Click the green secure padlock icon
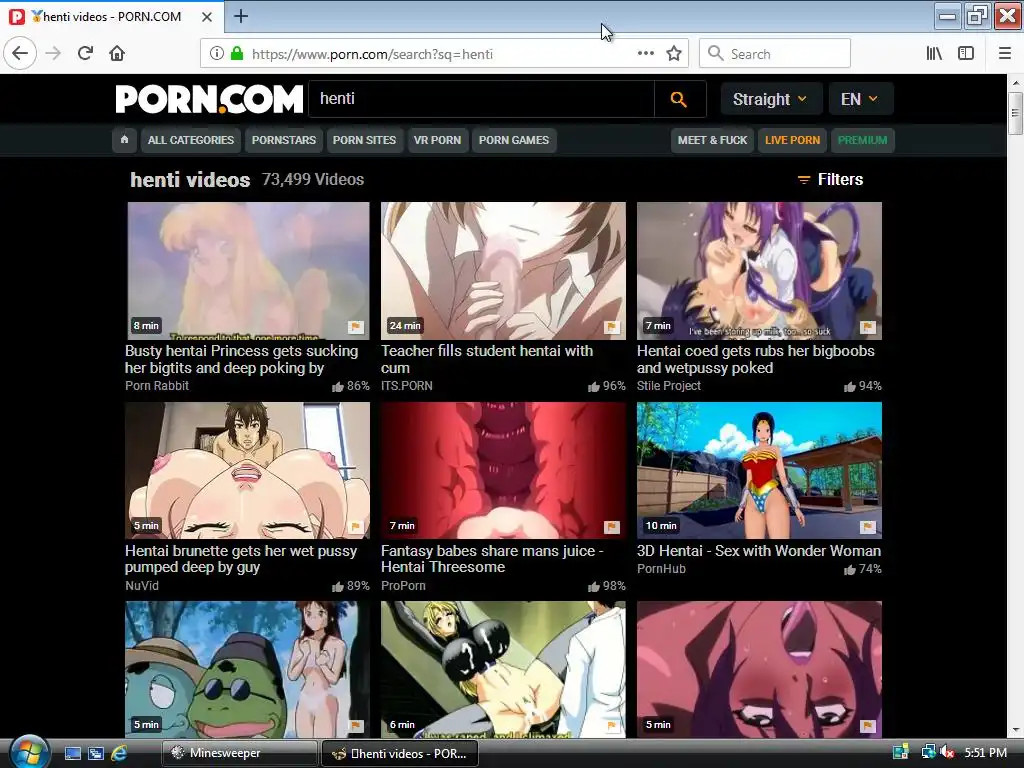Screen dimensions: 1024x768 237,54
